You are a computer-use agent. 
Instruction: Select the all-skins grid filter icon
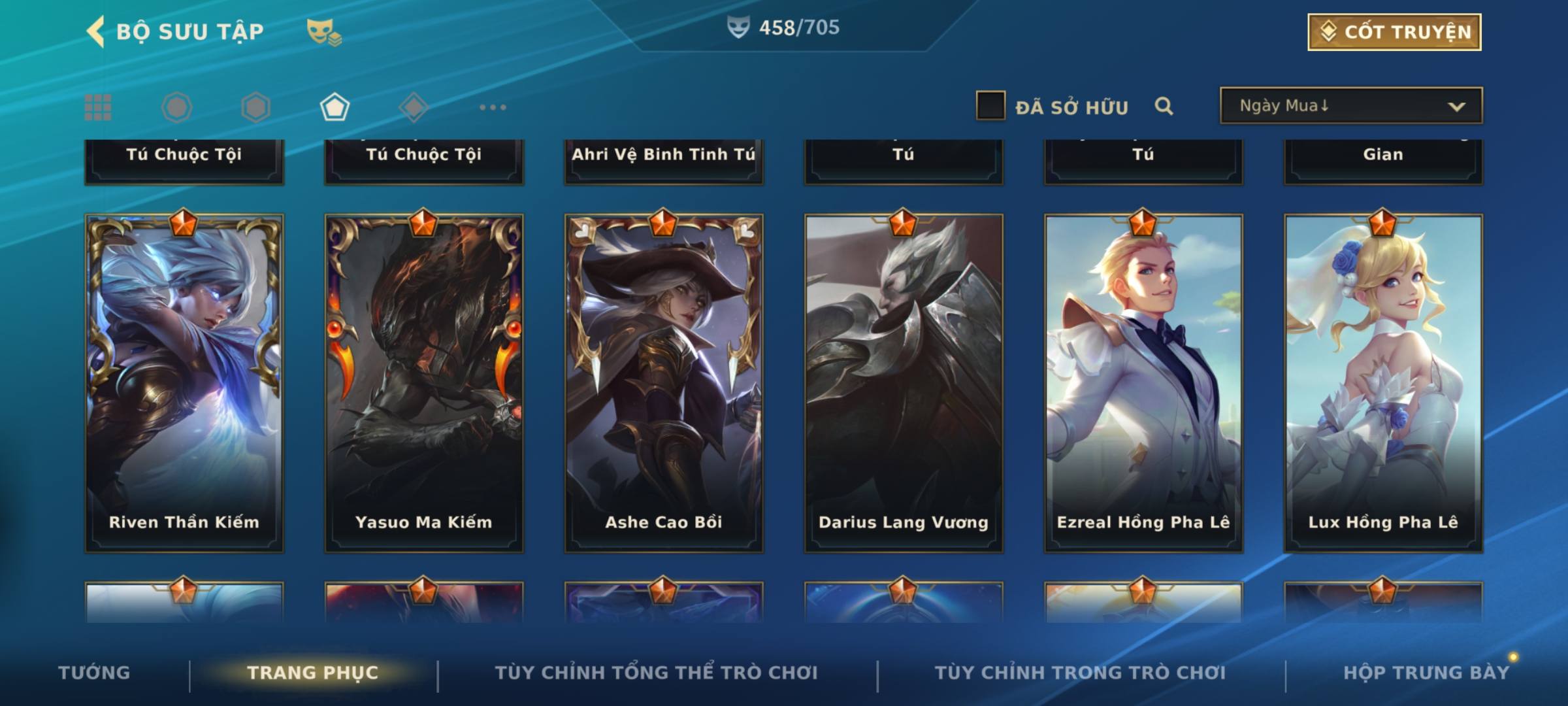98,107
